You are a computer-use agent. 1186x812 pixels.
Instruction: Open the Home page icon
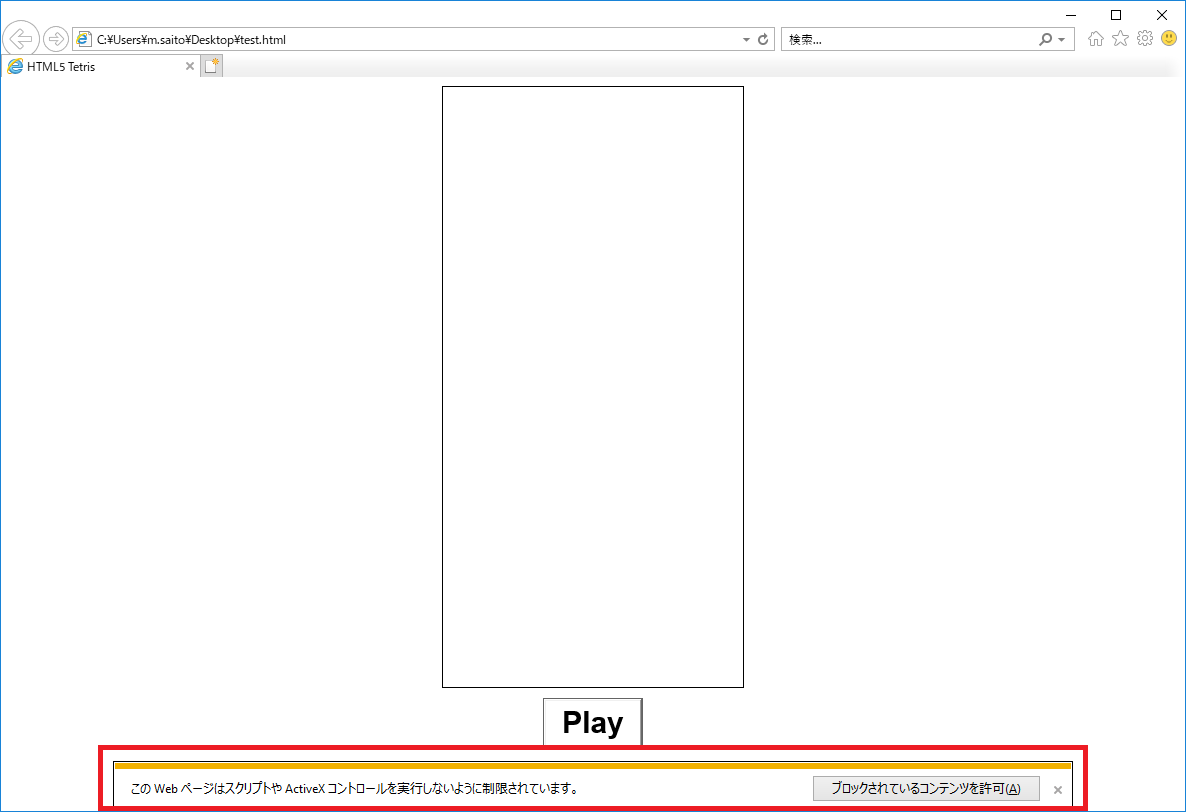coord(1096,39)
